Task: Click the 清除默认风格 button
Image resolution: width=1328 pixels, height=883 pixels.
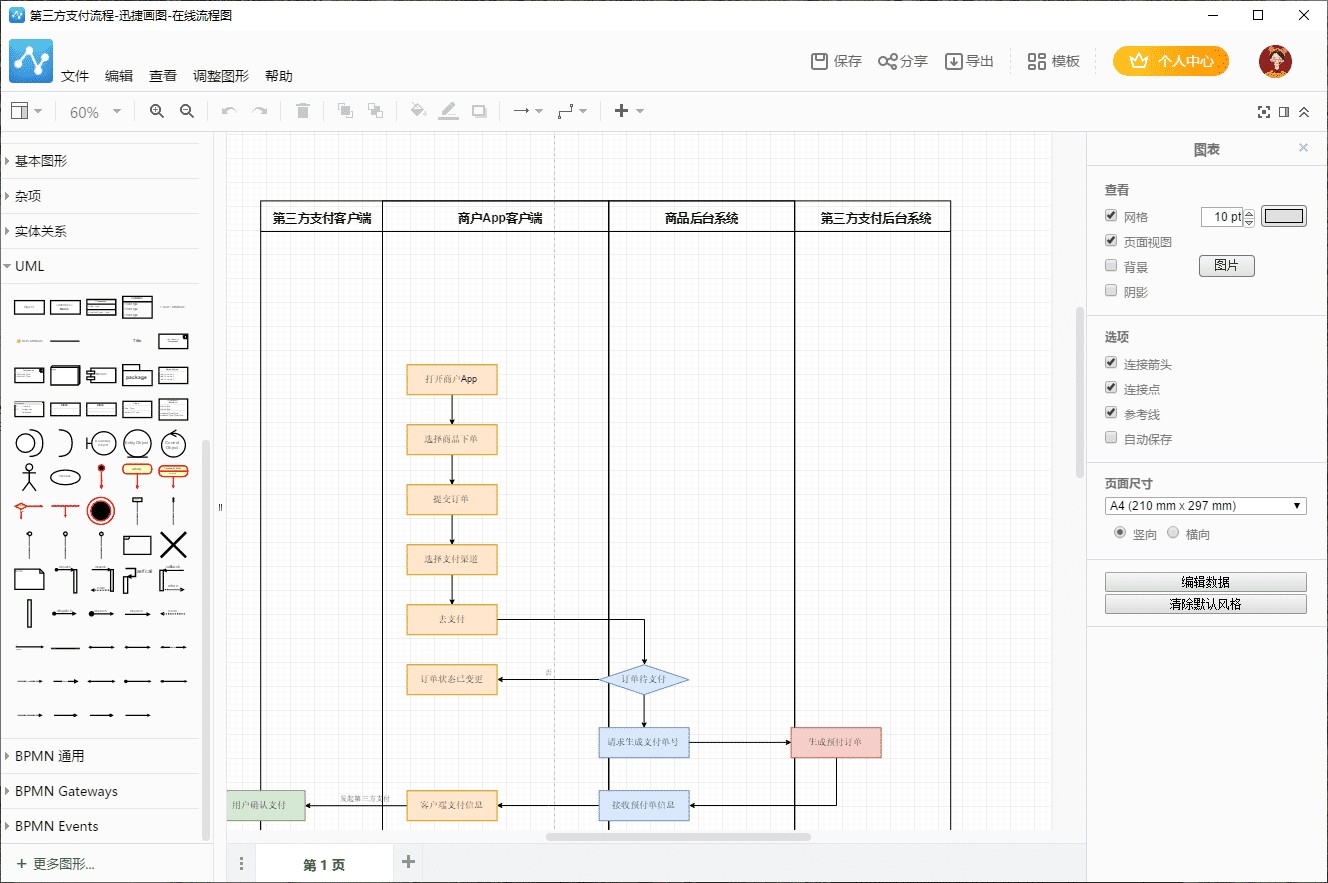Action: [x=1205, y=604]
